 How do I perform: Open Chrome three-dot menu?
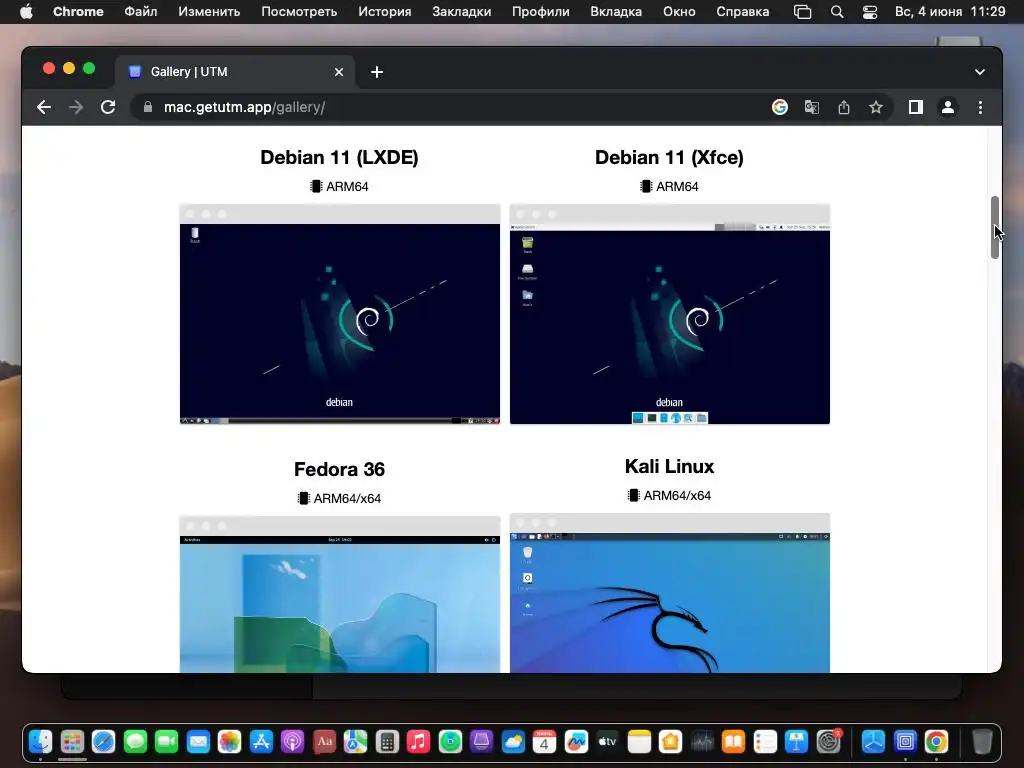tap(980, 107)
